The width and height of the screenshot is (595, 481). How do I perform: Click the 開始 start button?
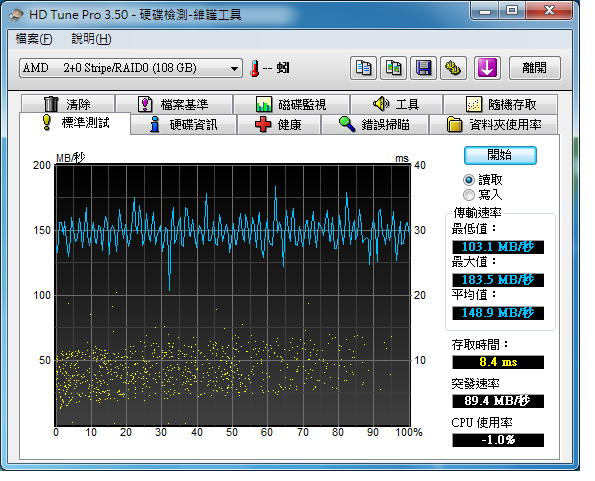click(500, 155)
